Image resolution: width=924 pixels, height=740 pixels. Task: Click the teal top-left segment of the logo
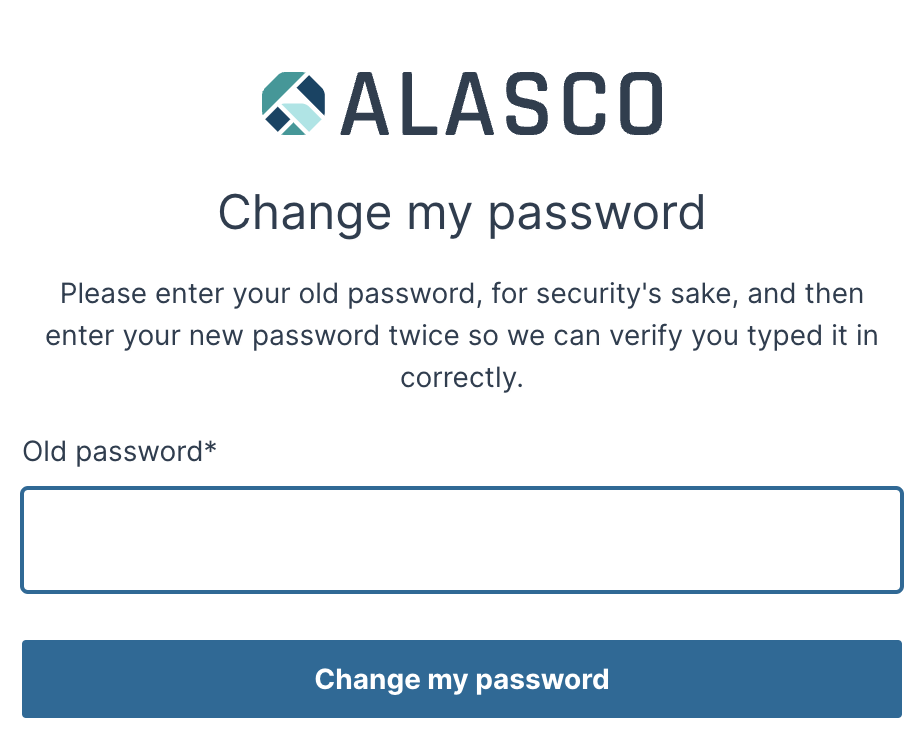pos(279,88)
